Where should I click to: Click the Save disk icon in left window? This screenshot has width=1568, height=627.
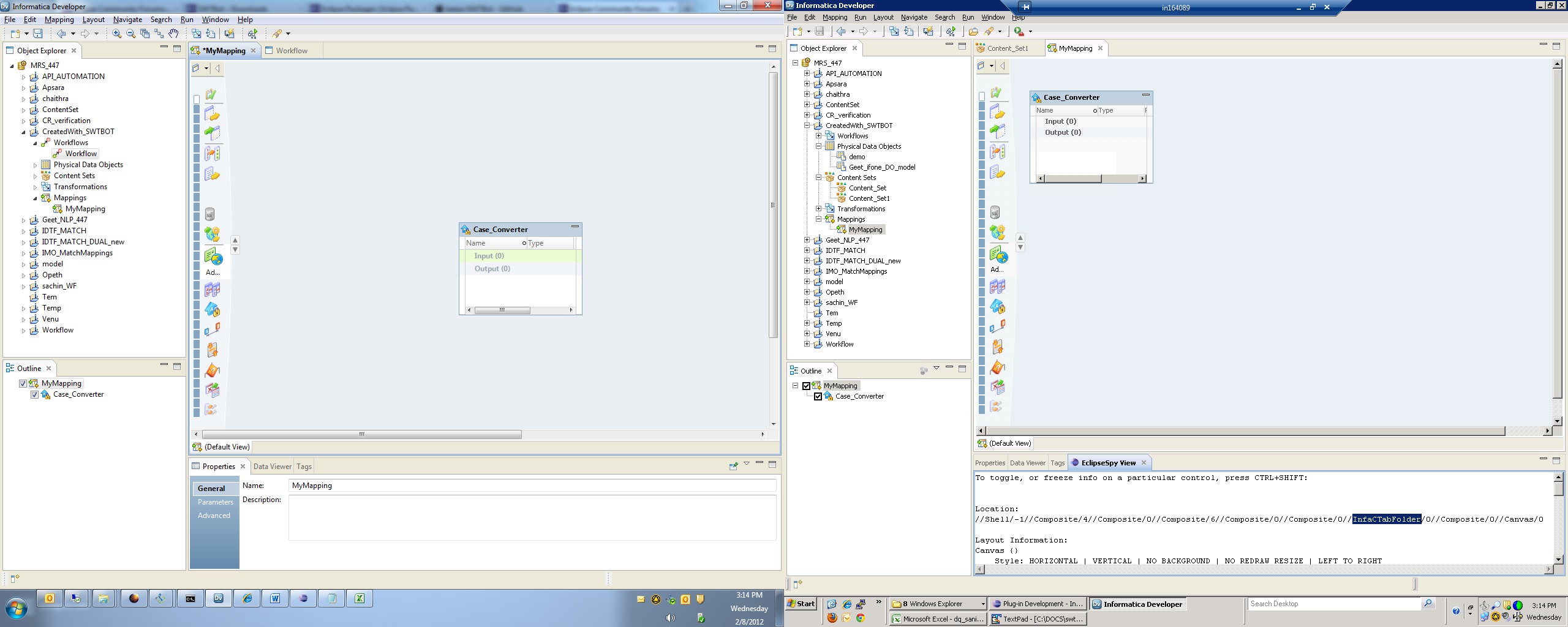click(38, 34)
